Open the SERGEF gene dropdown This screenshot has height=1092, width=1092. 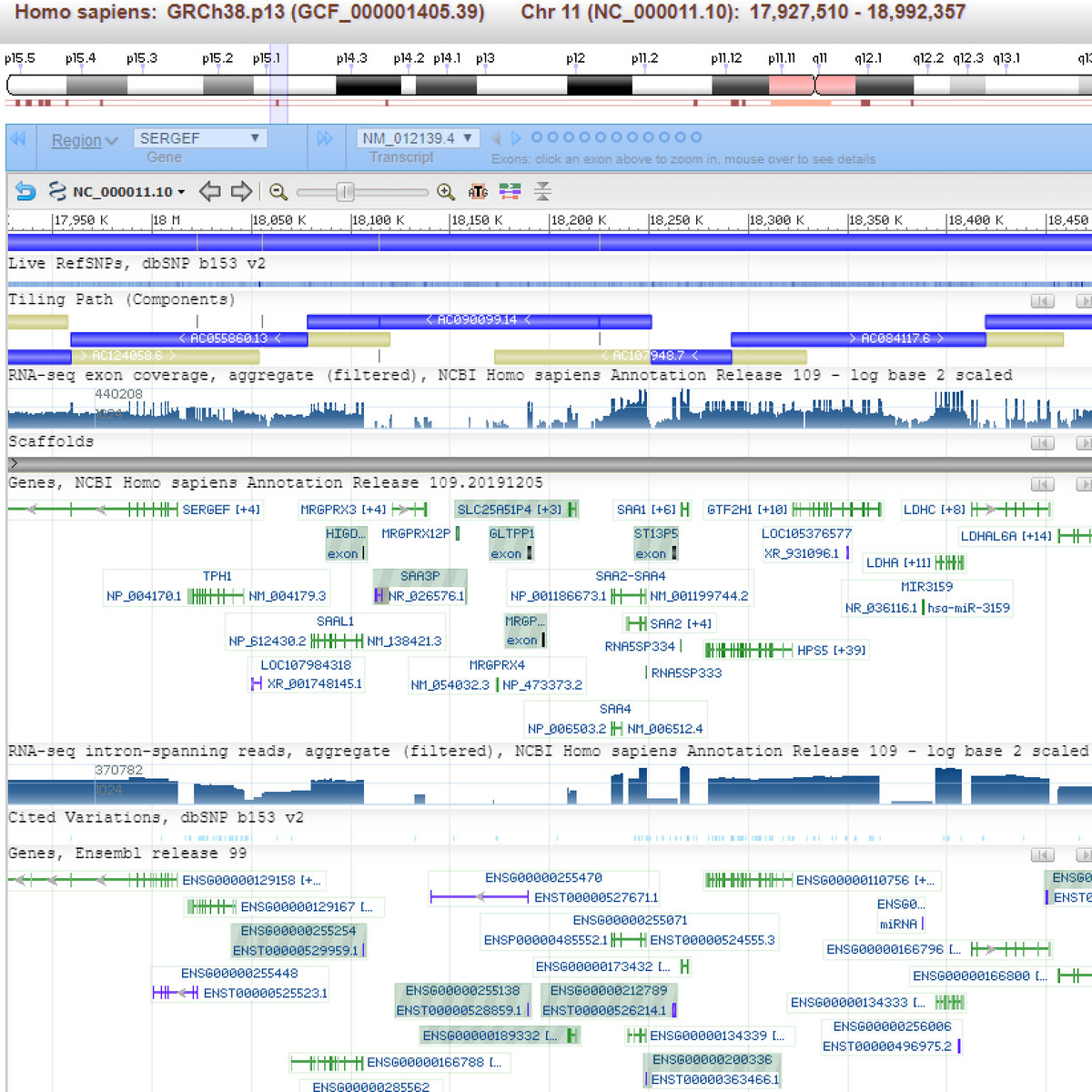pos(200,138)
